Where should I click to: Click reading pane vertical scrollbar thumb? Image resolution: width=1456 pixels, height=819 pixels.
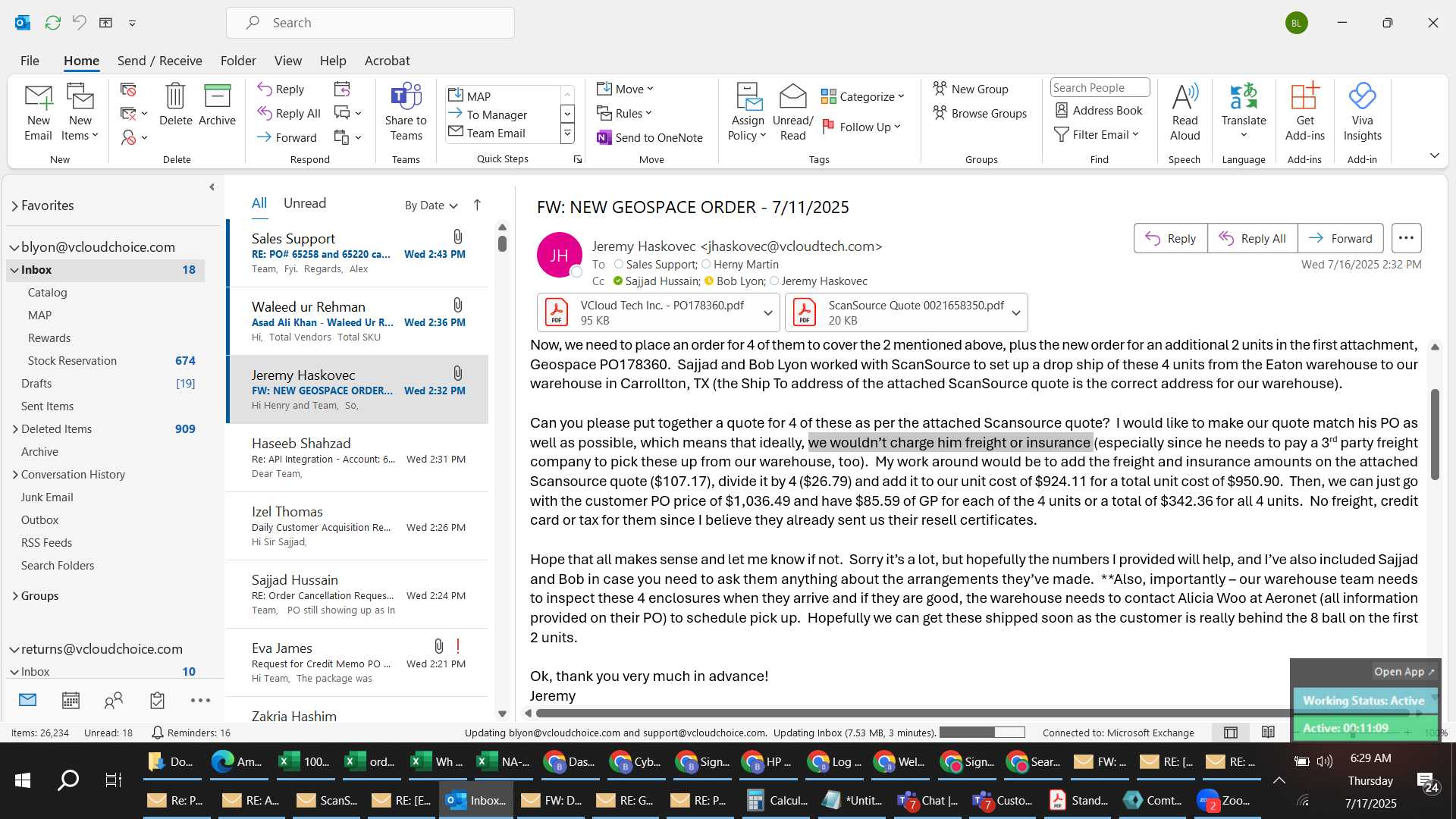coord(1434,434)
